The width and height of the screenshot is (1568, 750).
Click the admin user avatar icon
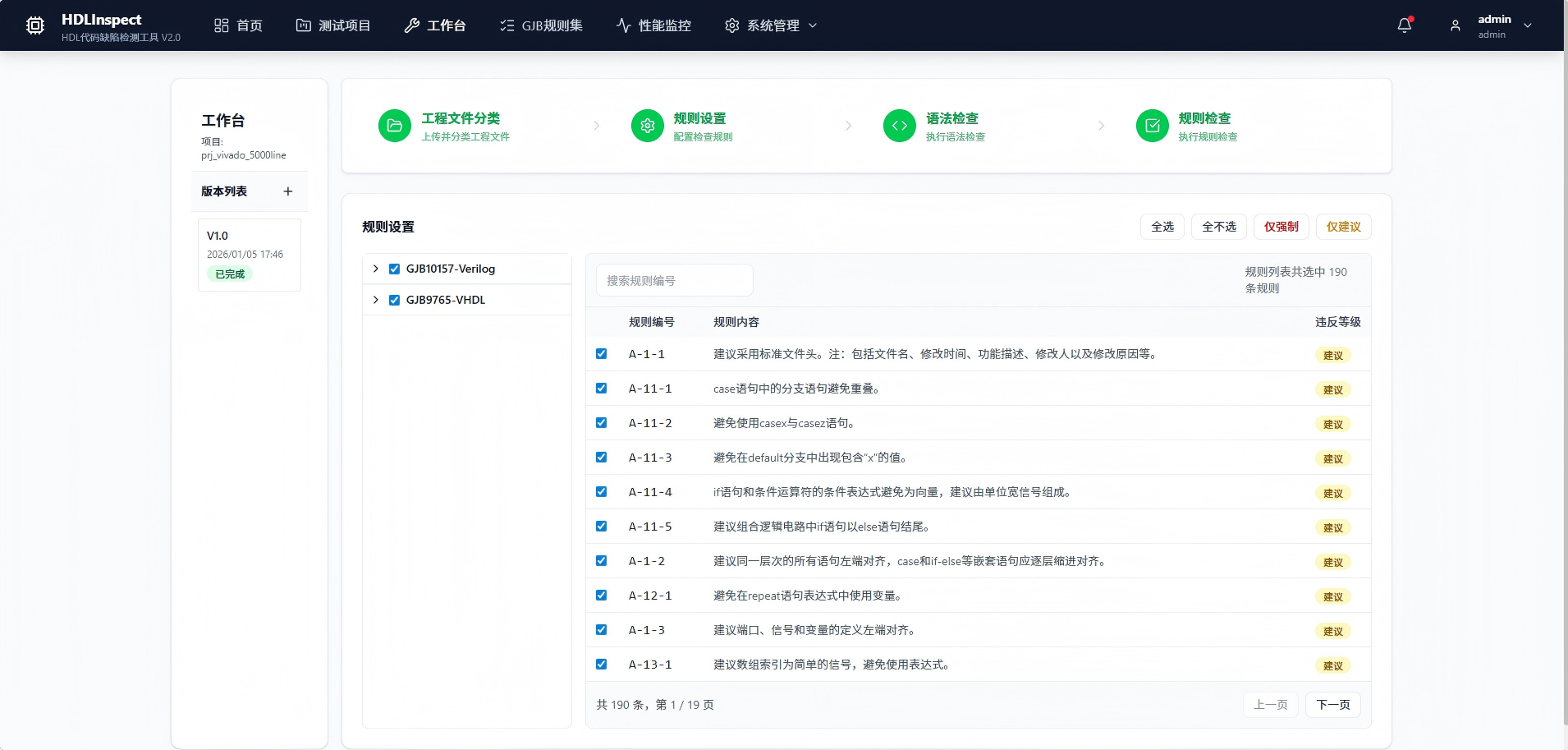(1455, 25)
